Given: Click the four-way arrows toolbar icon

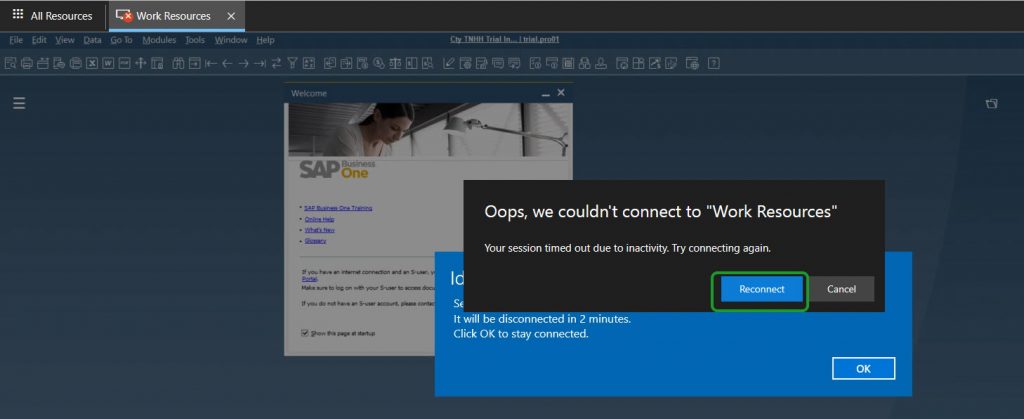Looking at the screenshot, I should point(140,63).
